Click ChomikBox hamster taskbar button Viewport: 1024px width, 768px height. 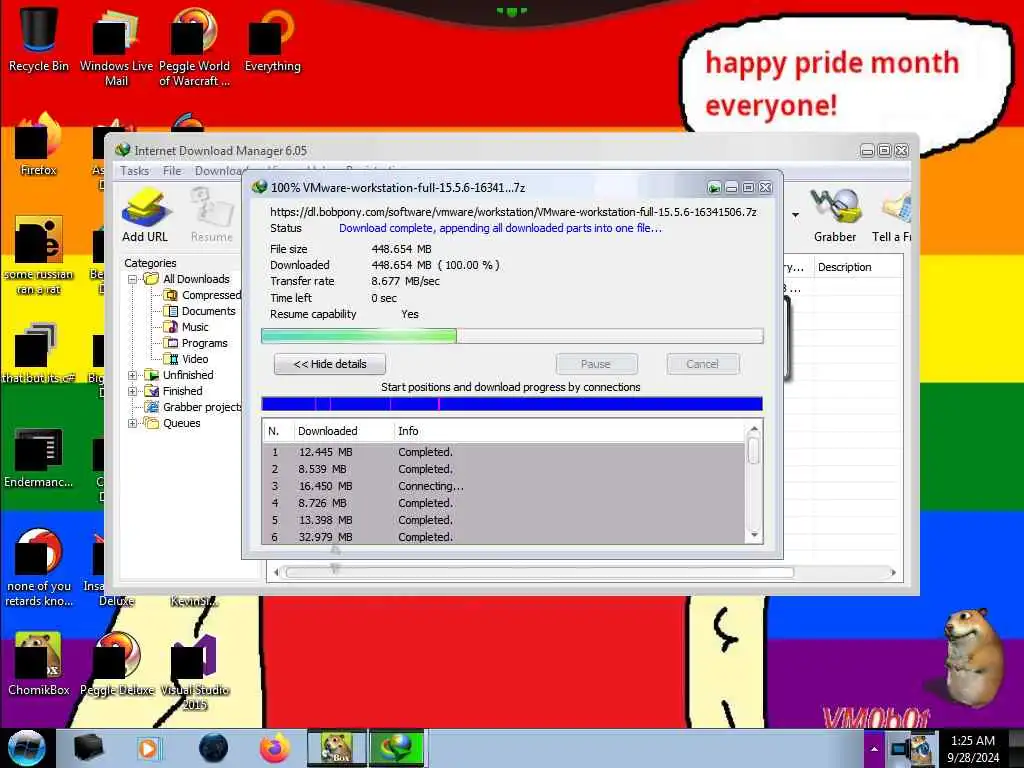pyautogui.click(x=337, y=748)
